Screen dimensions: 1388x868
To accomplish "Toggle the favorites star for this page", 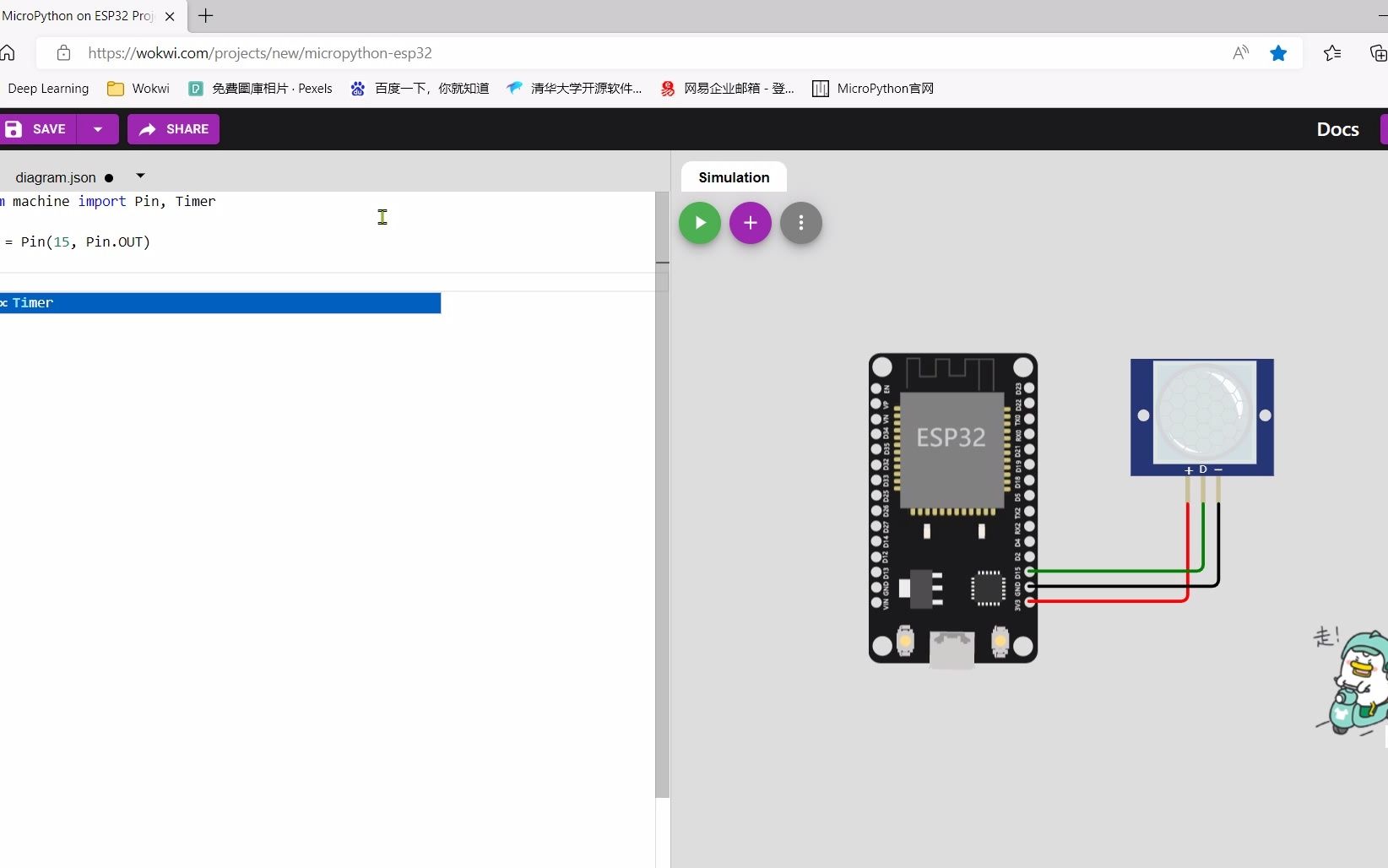I will click(x=1279, y=52).
